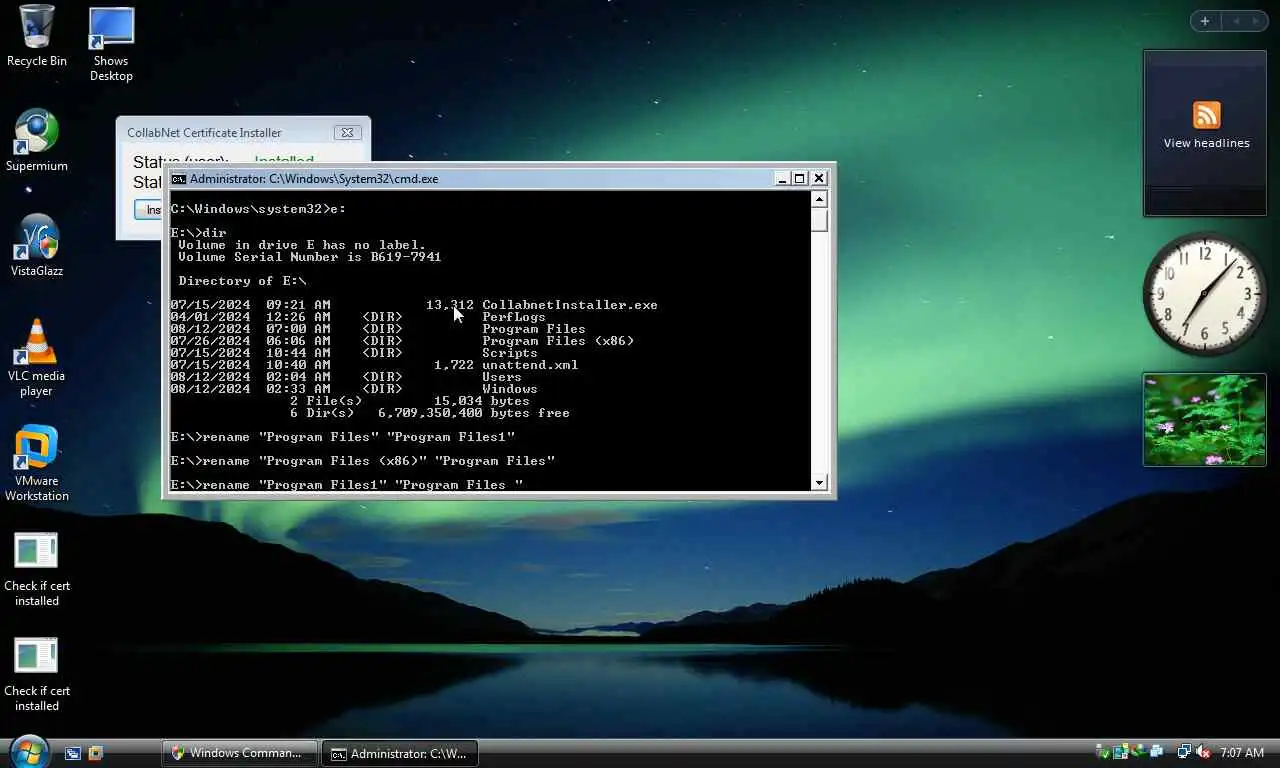Select the Shows Desktop shortcut icon
Image resolution: width=1280 pixels, height=768 pixels.
click(111, 44)
